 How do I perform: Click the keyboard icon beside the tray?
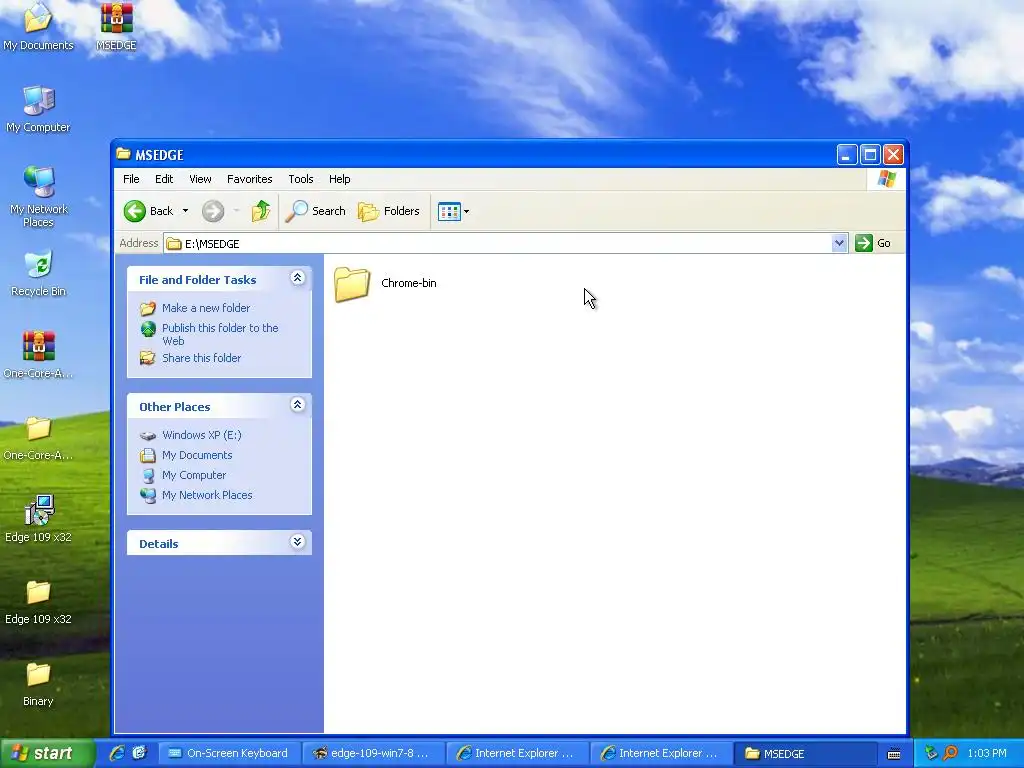(894, 754)
